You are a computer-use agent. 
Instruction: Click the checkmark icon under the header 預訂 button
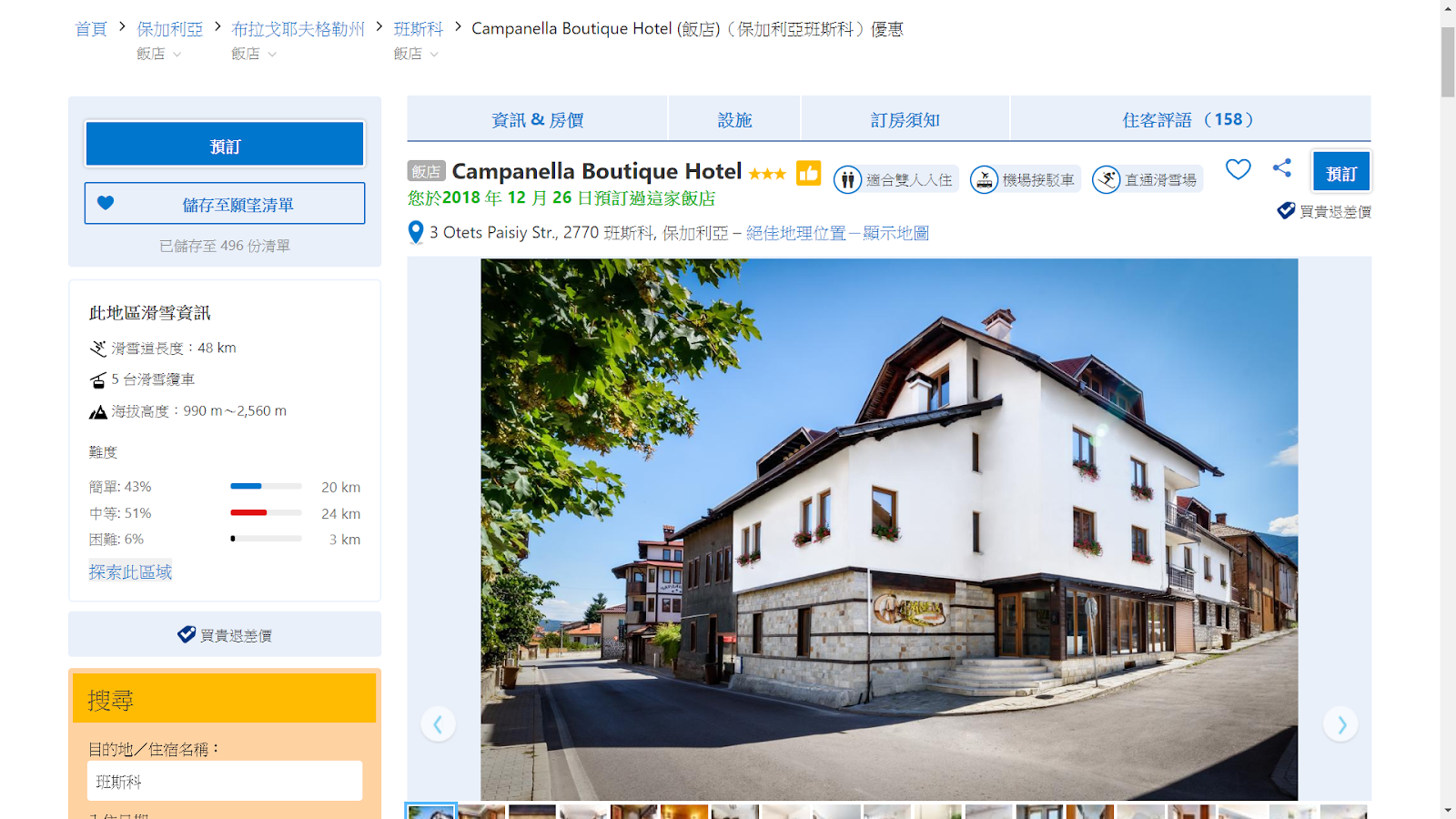coord(1286,210)
